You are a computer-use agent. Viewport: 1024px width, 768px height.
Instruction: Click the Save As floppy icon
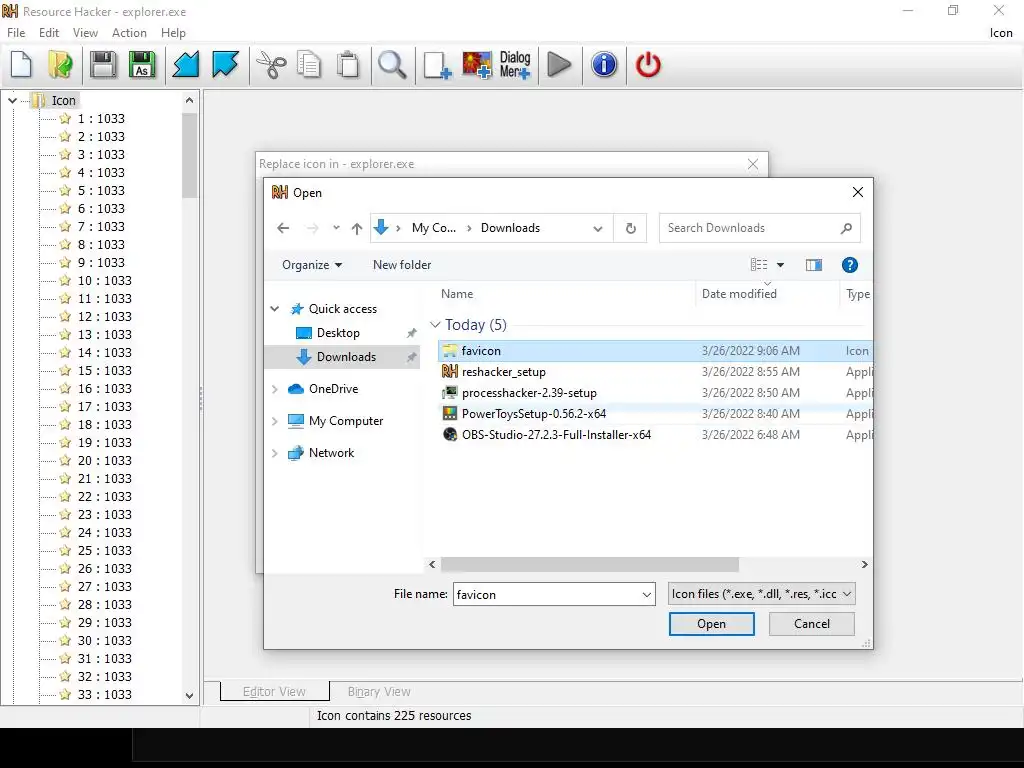(x=142, y=65)
